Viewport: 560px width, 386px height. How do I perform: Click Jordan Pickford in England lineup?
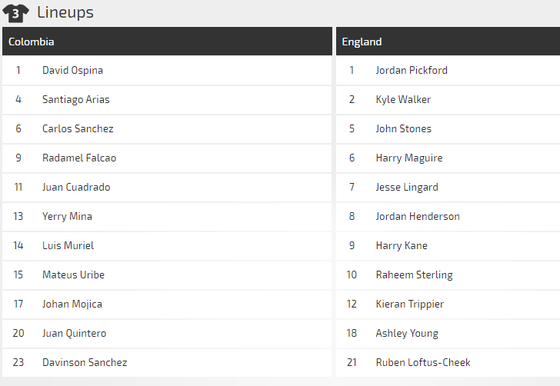411,70
